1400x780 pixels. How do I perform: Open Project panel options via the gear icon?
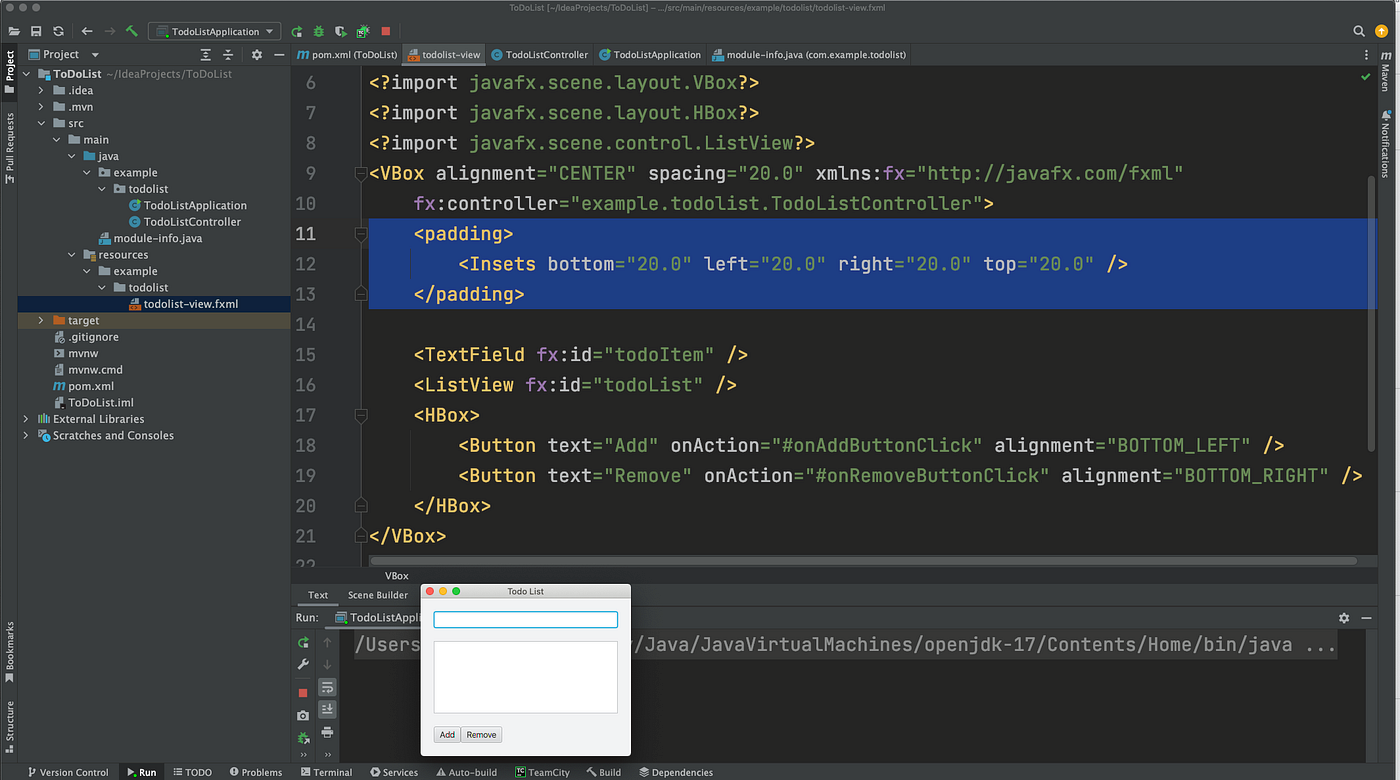(x=257, y=54)
